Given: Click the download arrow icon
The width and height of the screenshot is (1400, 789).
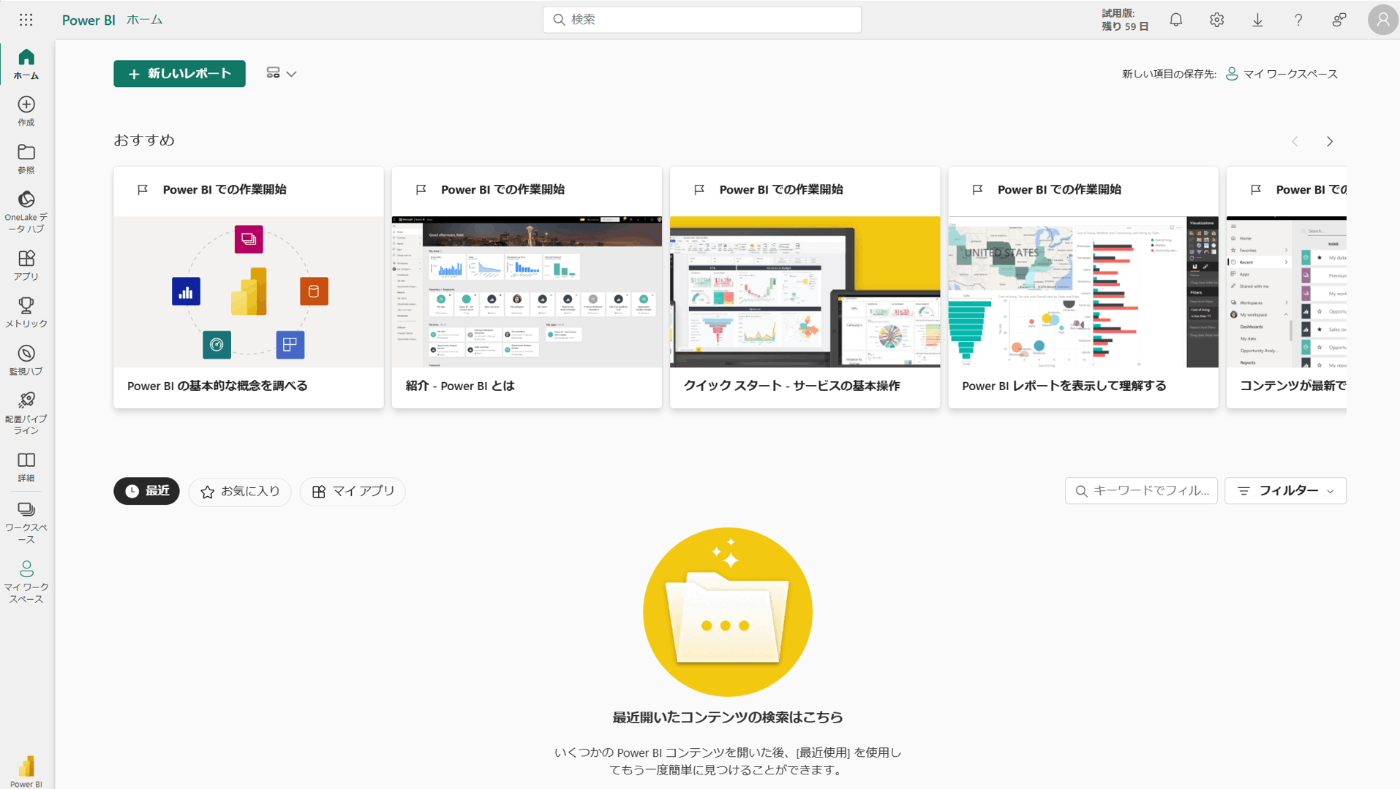Looking at the screenshot, I should point(1258,20).
